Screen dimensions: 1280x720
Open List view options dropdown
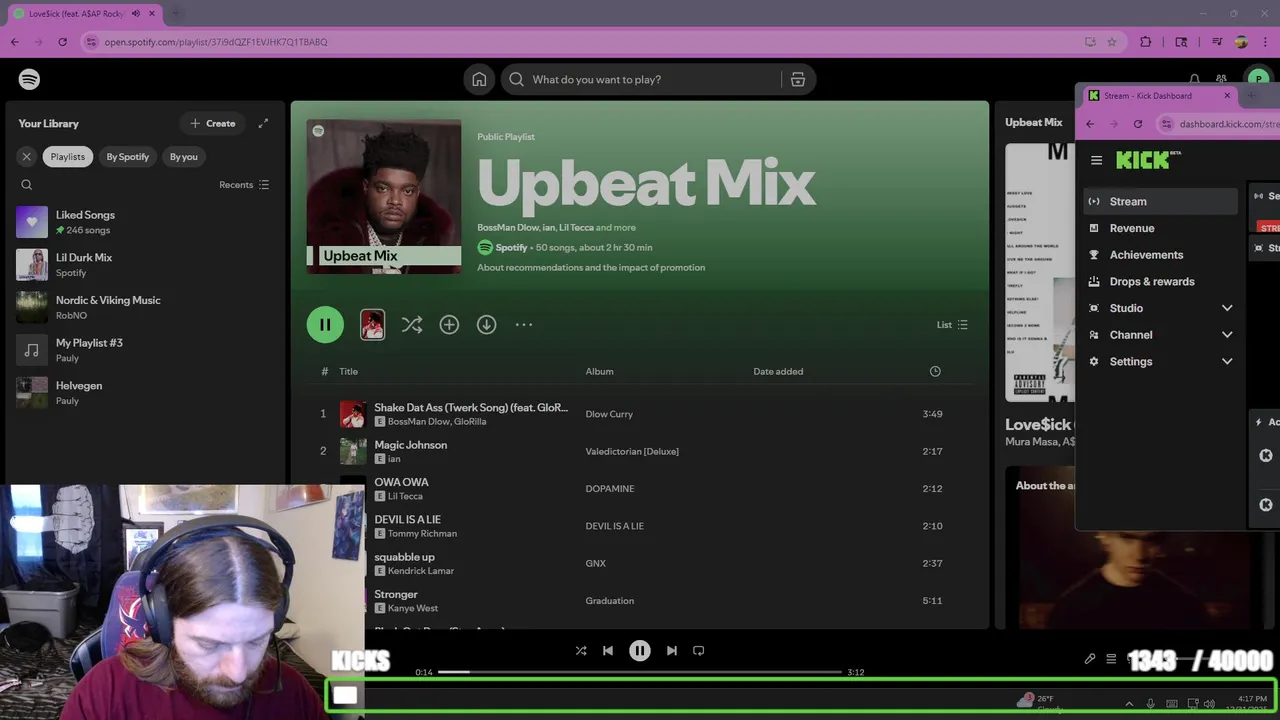(952, 324)
